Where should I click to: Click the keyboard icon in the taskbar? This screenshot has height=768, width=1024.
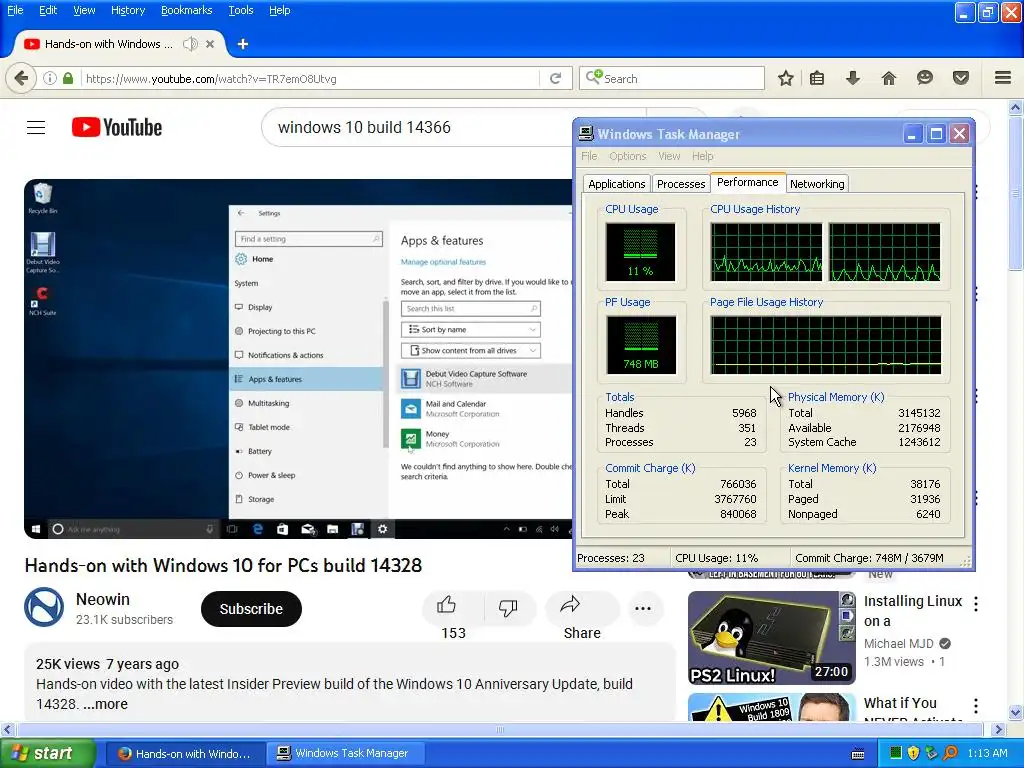[858, 754]
